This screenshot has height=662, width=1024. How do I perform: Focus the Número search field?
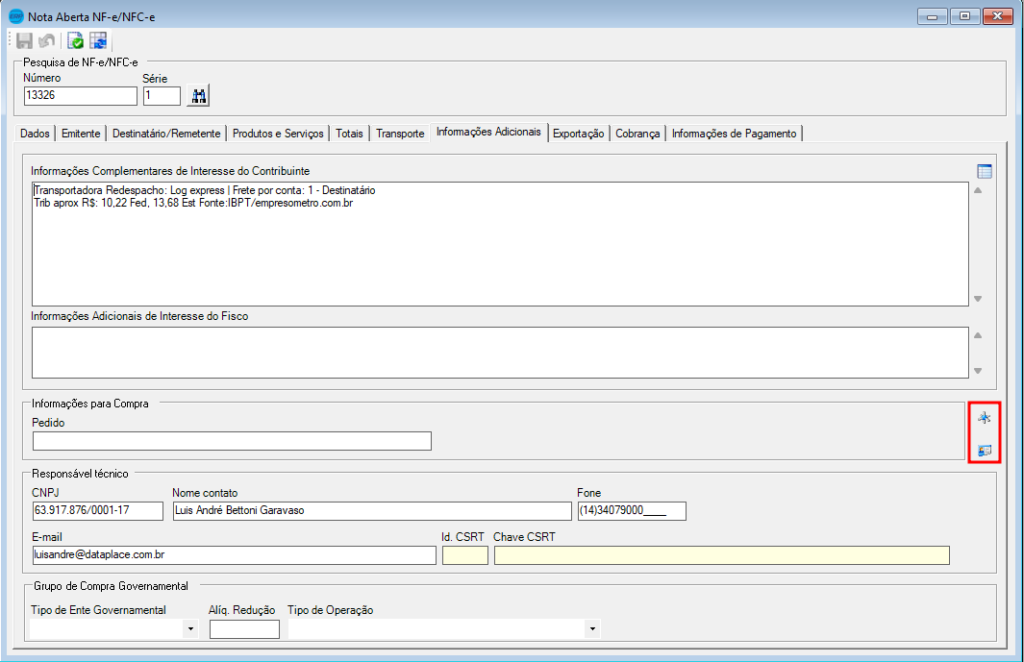pos(80,96)
